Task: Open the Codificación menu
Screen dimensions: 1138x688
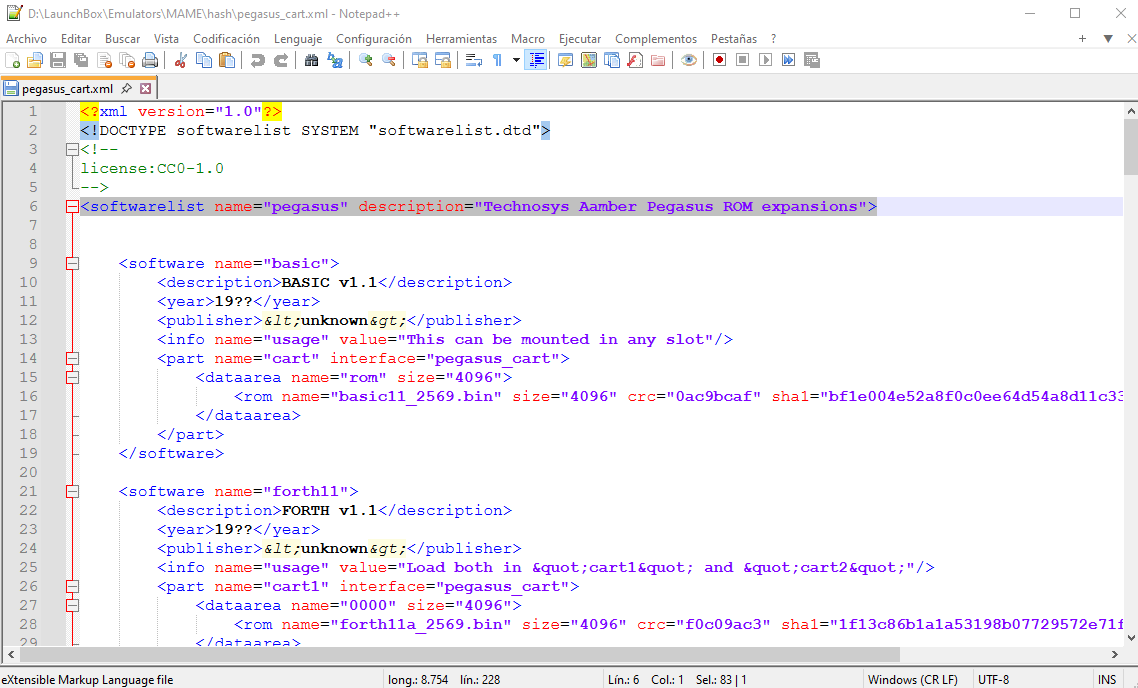Action: (x=226, y=39)
